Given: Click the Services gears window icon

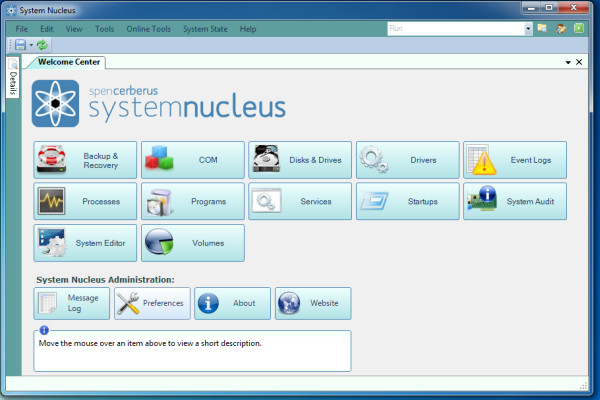Looking at the screenshot, I should pos(267,201).
